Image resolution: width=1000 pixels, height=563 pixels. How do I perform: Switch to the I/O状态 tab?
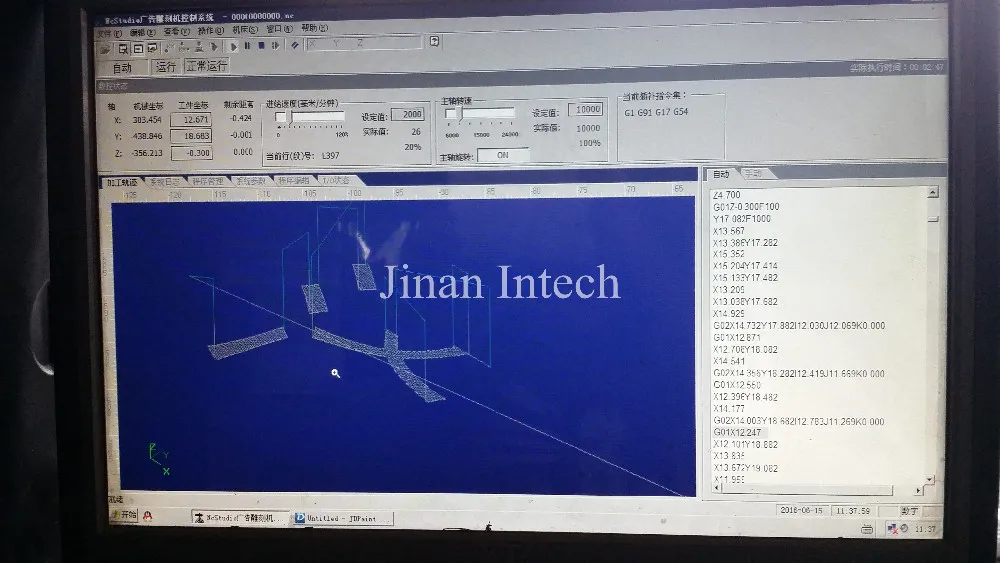(x=335, y=180)
